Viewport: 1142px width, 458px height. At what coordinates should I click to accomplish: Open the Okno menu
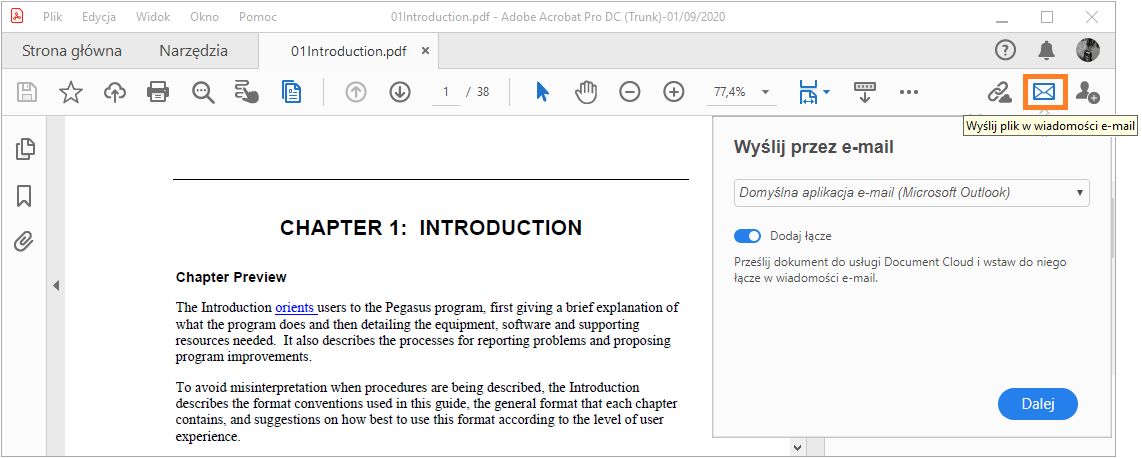(x=204, y=16)
